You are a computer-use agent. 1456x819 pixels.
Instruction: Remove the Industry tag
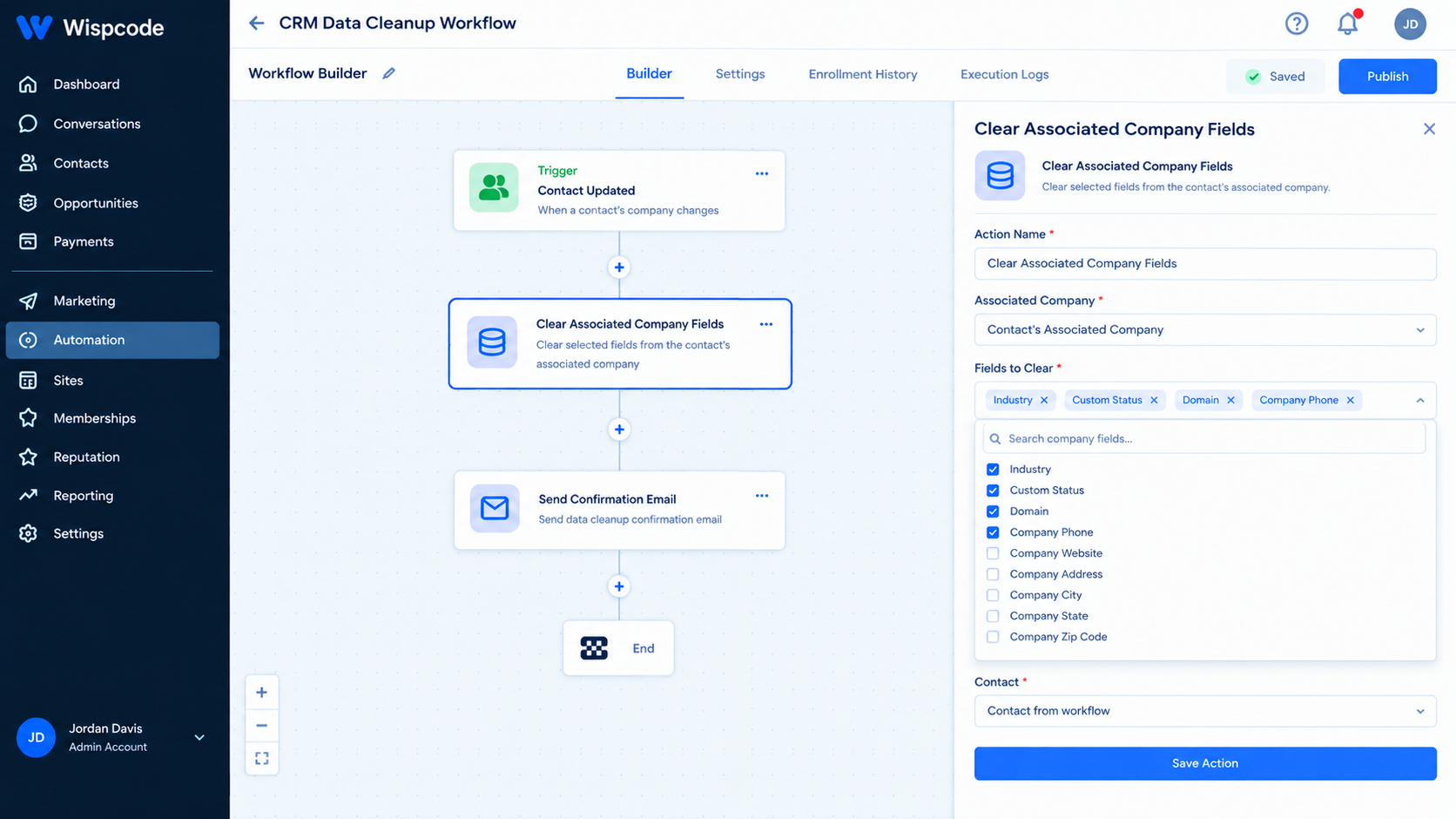(x=1044, y=400)
